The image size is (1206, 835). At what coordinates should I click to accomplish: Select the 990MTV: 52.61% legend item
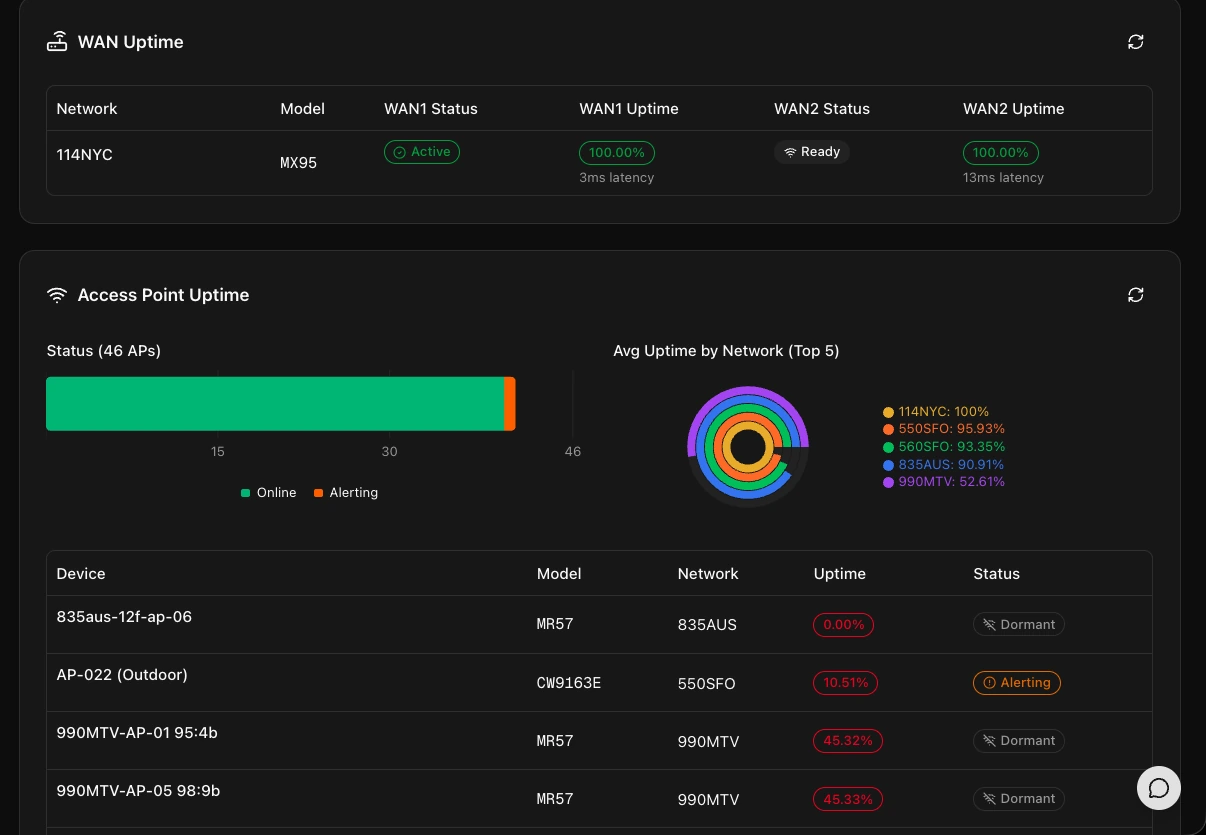click(944, 482)
